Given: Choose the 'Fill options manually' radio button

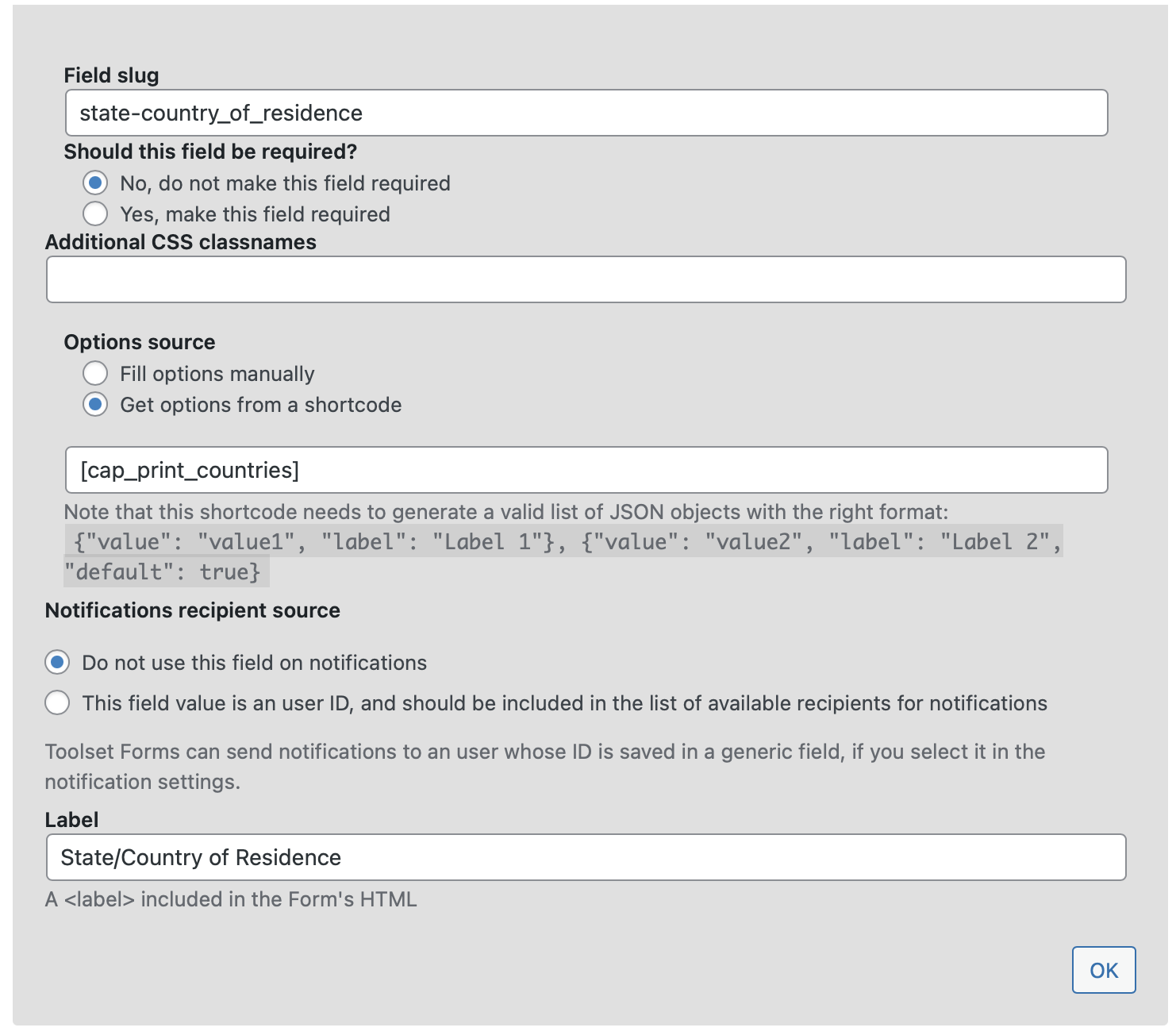Looking at the screenshot, I should (x=95, y=374).
